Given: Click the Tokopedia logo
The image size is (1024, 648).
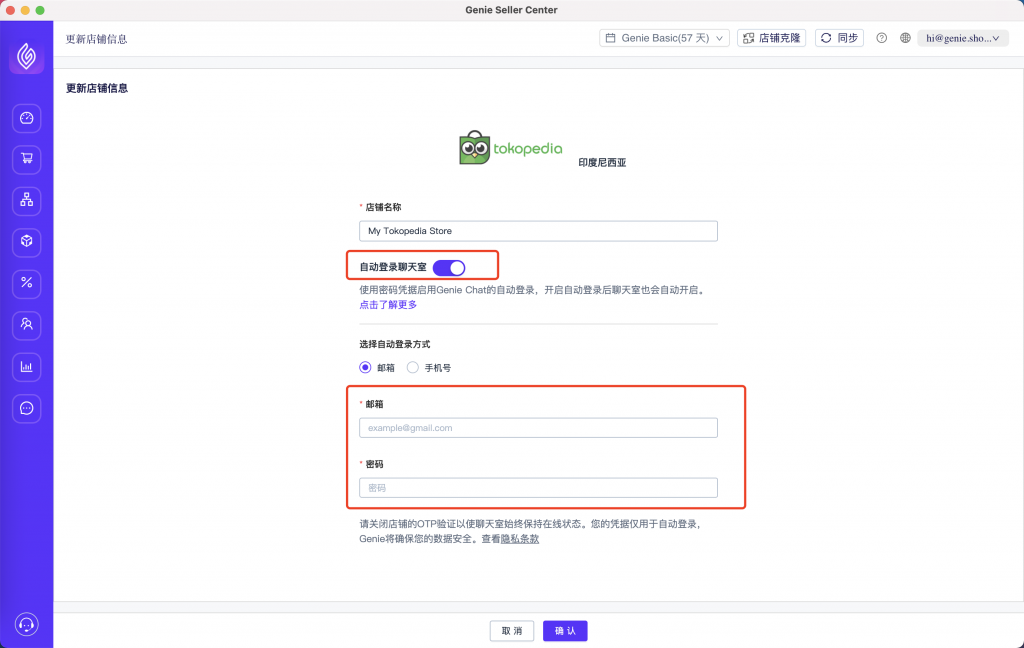Looking at the screenshot, I should [511, 148].
